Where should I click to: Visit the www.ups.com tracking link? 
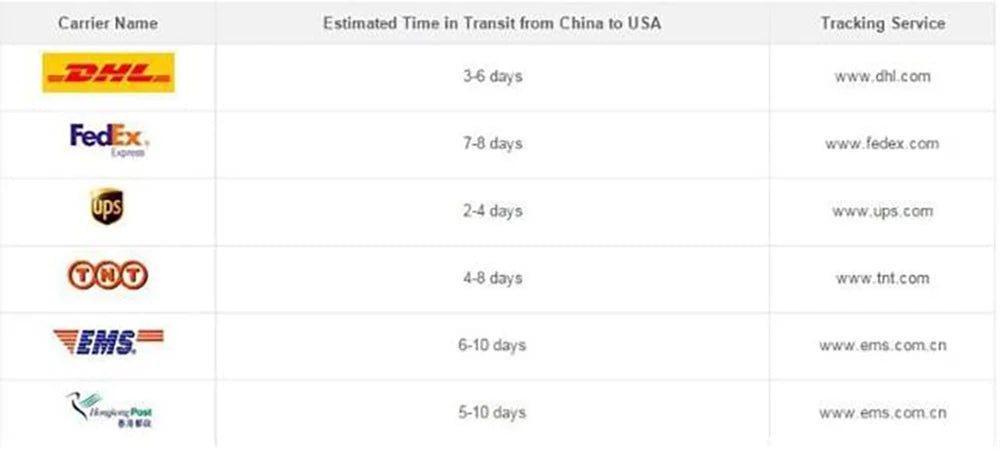click(882, 211)
